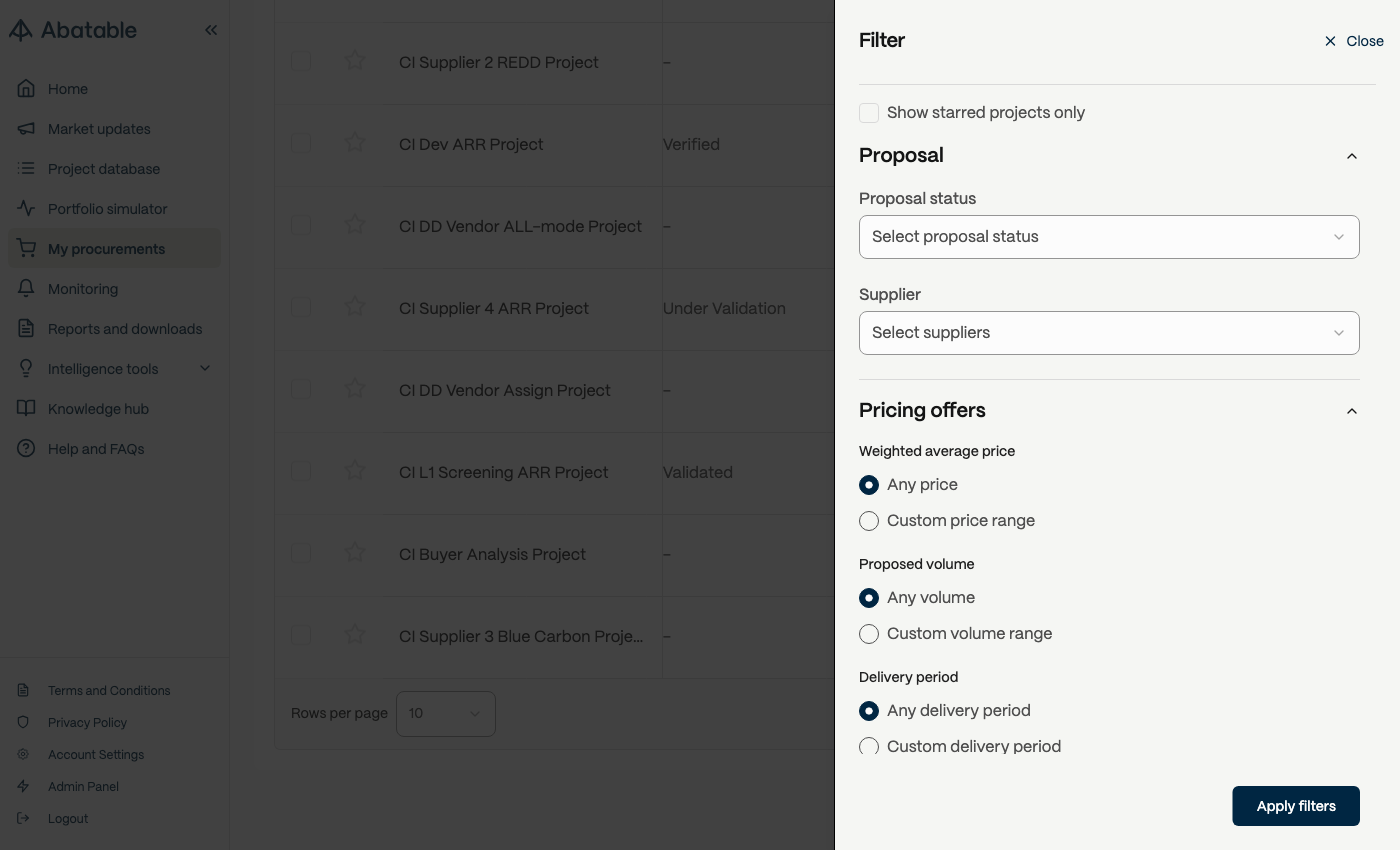Screen dimensions: 1400x850
Task: Open the Select proposal status dropdown
Action: tap(1109, 237)
